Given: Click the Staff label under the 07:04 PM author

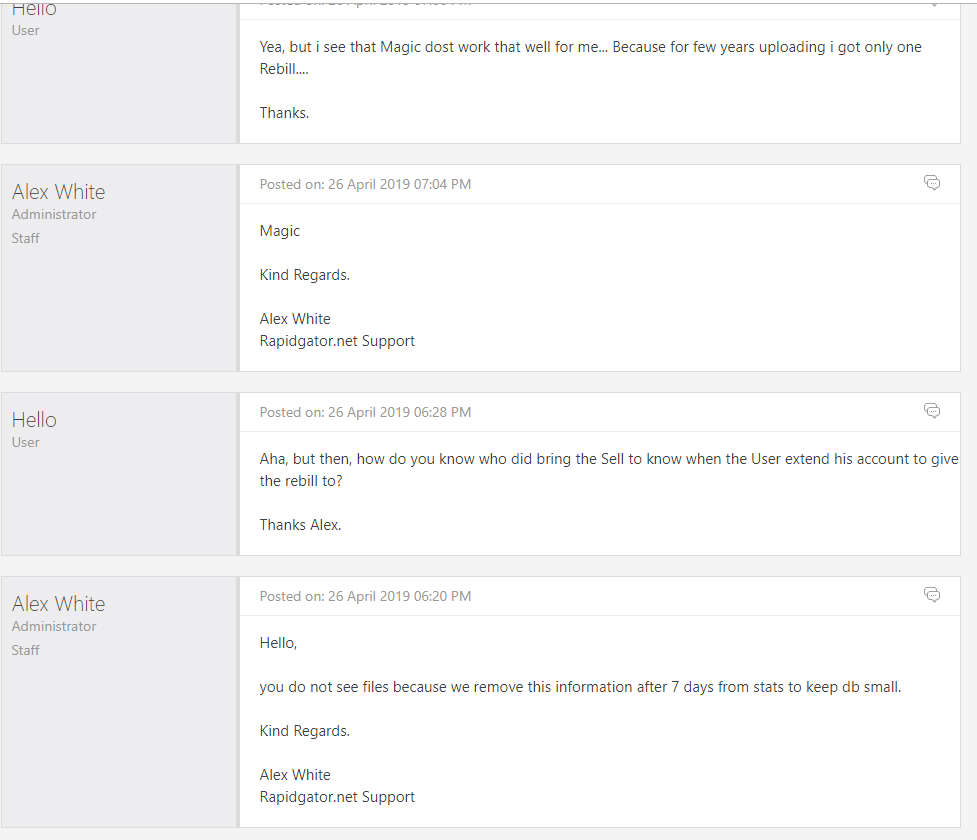Looking at the screenshot, I should [26, 238].
